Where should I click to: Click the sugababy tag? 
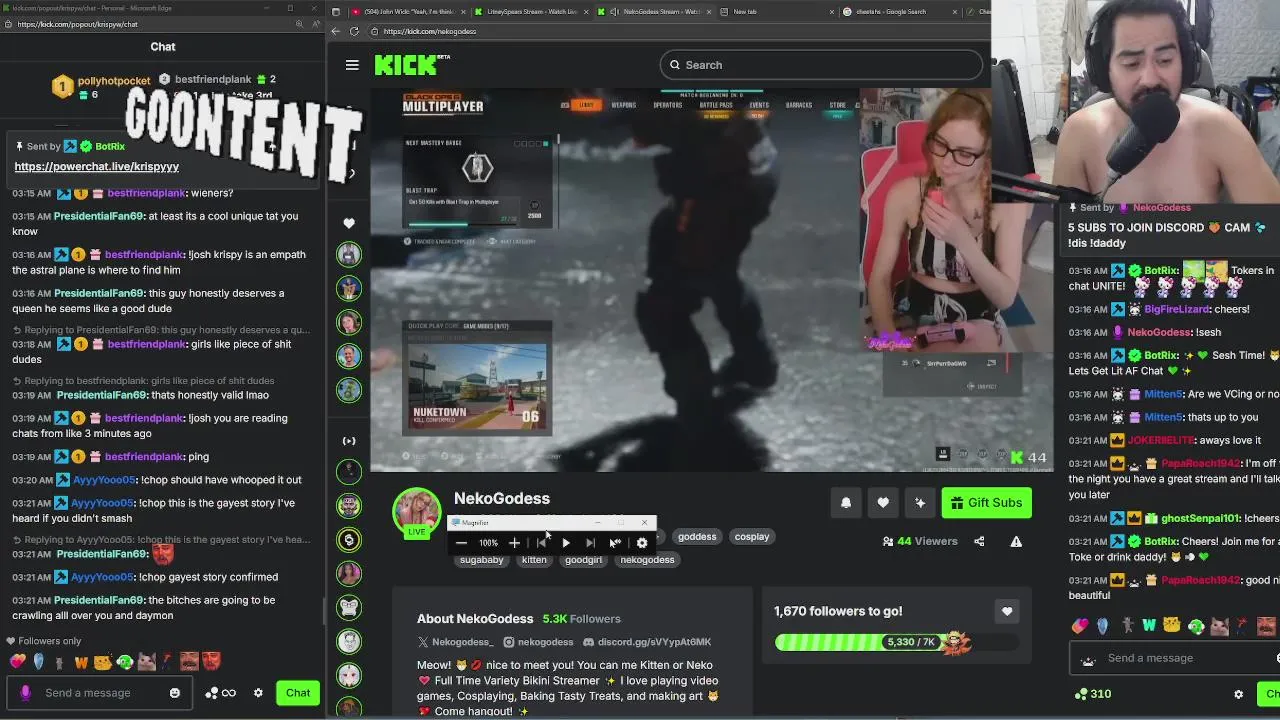point(482,560)
